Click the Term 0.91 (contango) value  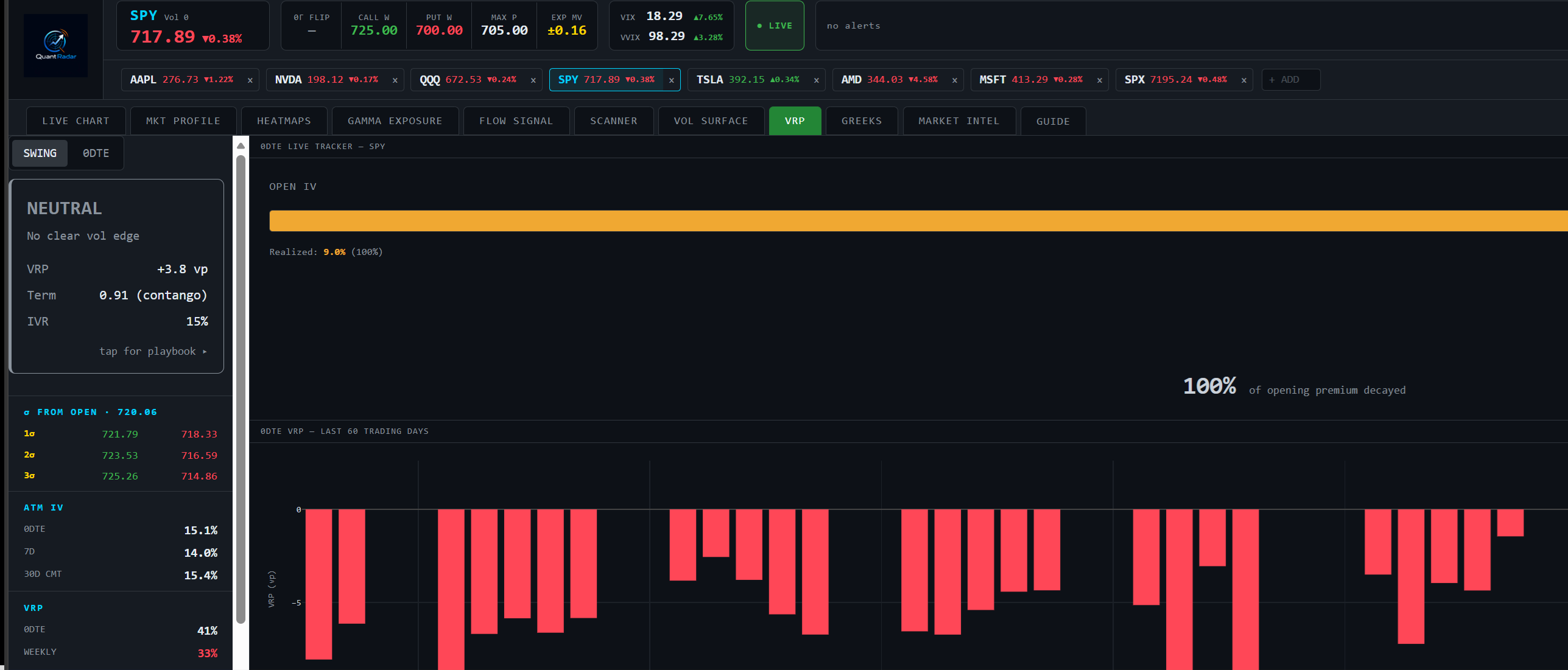153,296
